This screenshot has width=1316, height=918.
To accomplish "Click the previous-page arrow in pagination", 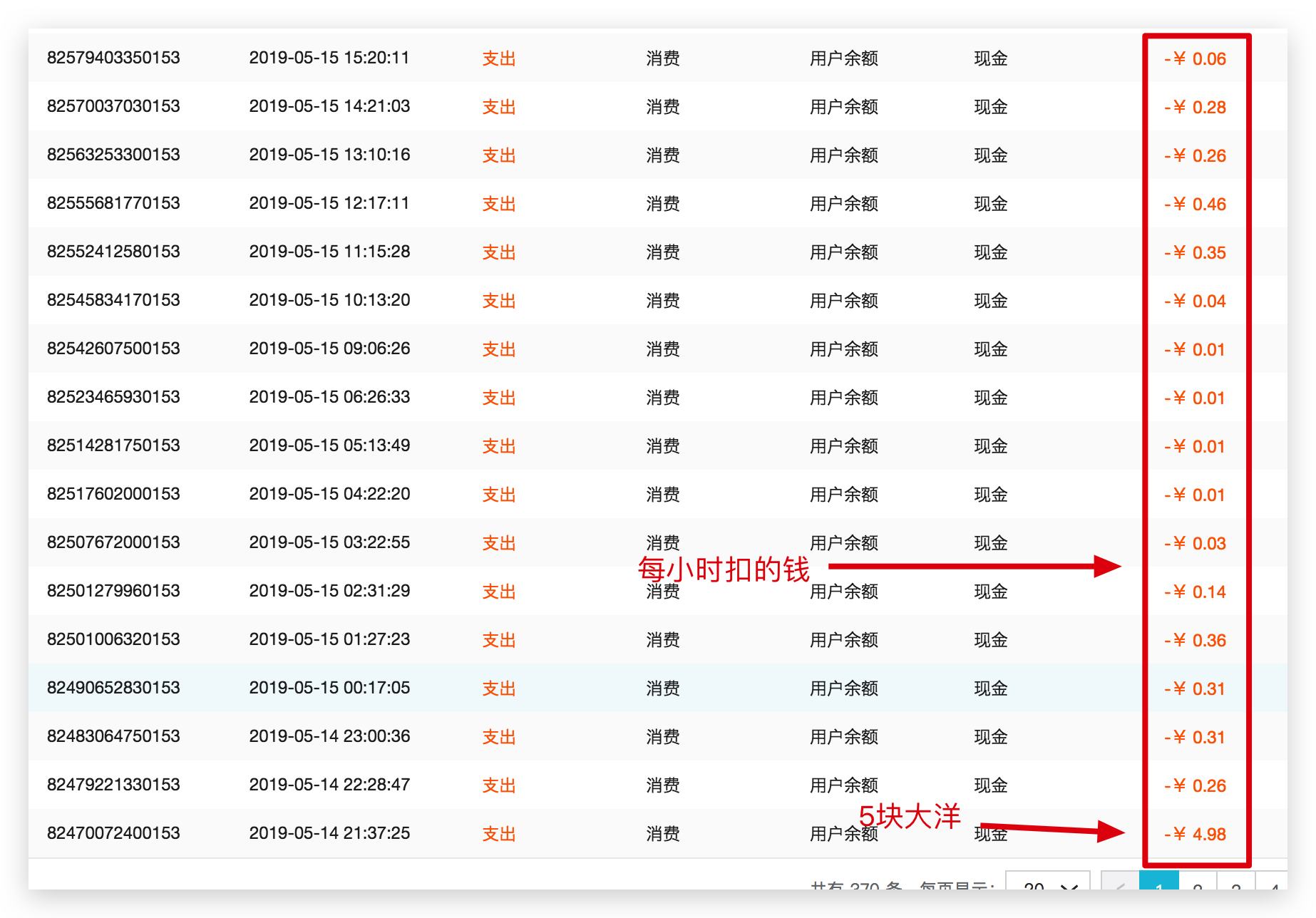I will click(x=1120, y=881).
